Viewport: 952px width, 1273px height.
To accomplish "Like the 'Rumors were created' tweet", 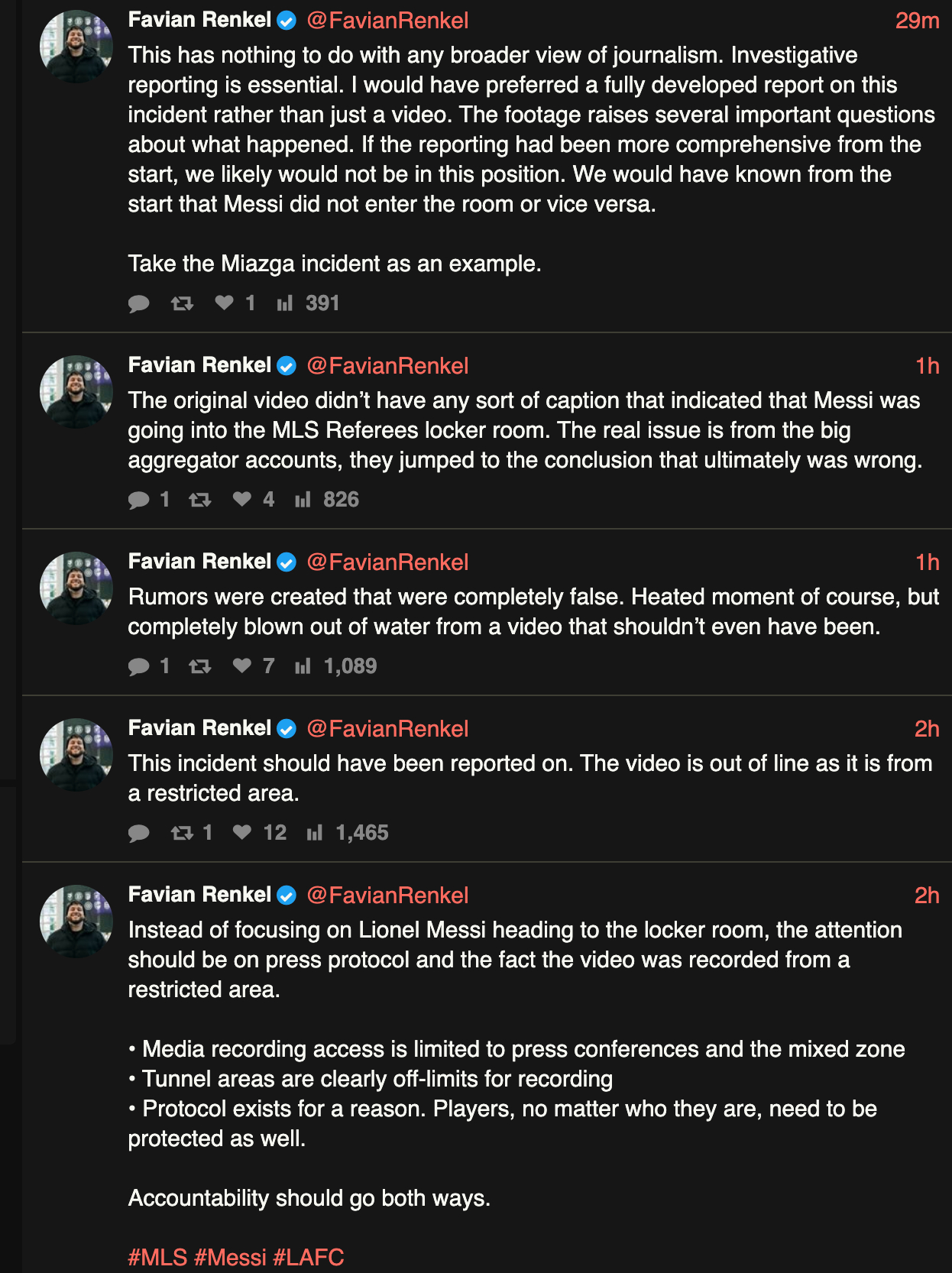I will click(242, 666).
